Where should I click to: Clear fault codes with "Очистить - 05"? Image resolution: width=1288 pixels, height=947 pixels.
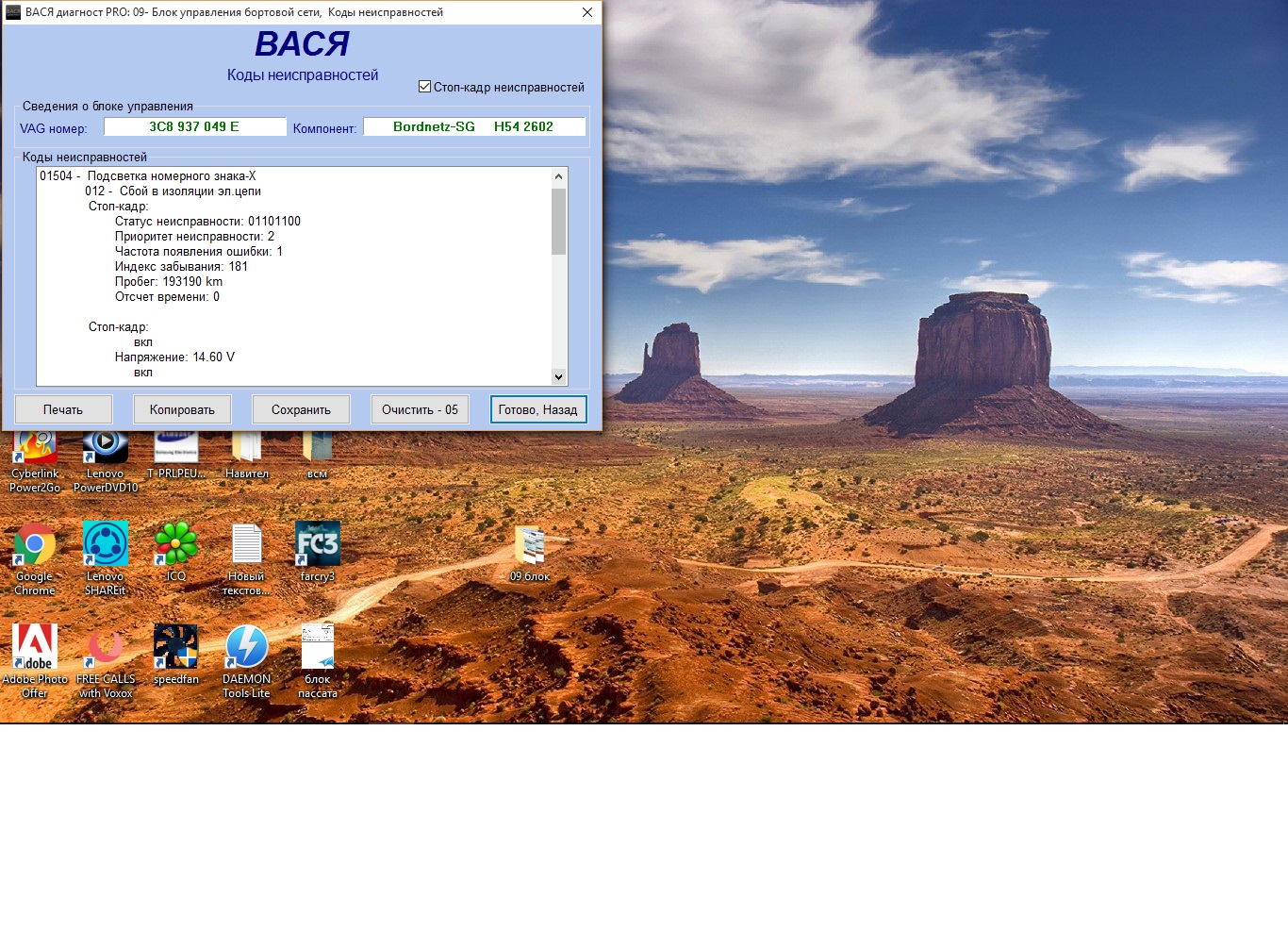click(x=420, y=409)
